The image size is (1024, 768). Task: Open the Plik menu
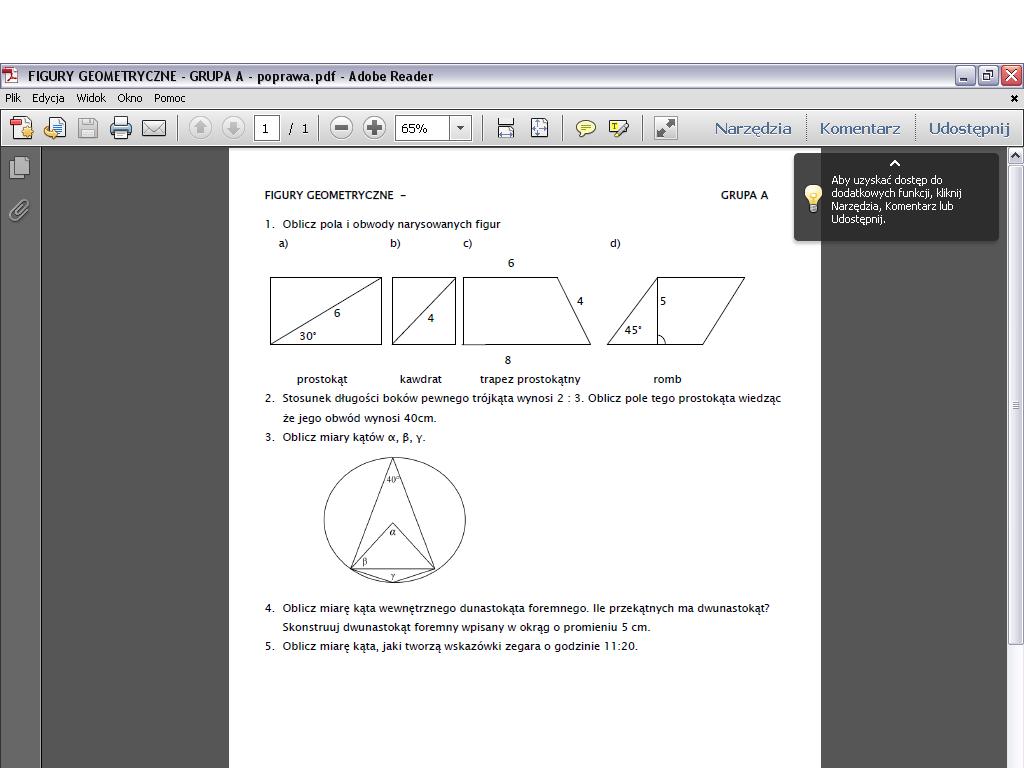(13, 98)
